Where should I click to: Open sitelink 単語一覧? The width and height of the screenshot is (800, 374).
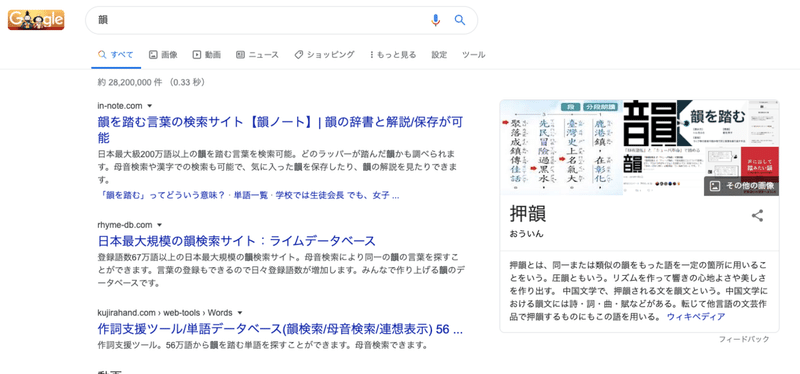251,195
